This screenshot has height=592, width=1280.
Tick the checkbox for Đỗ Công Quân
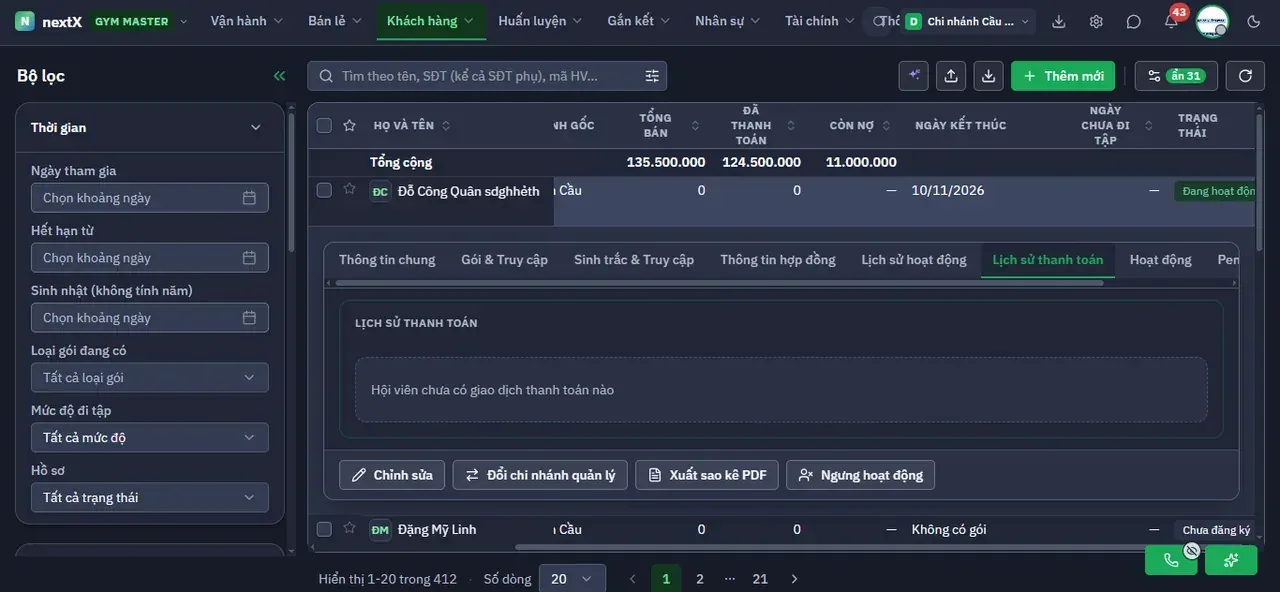pyautogui.click(x=324, y=190)
